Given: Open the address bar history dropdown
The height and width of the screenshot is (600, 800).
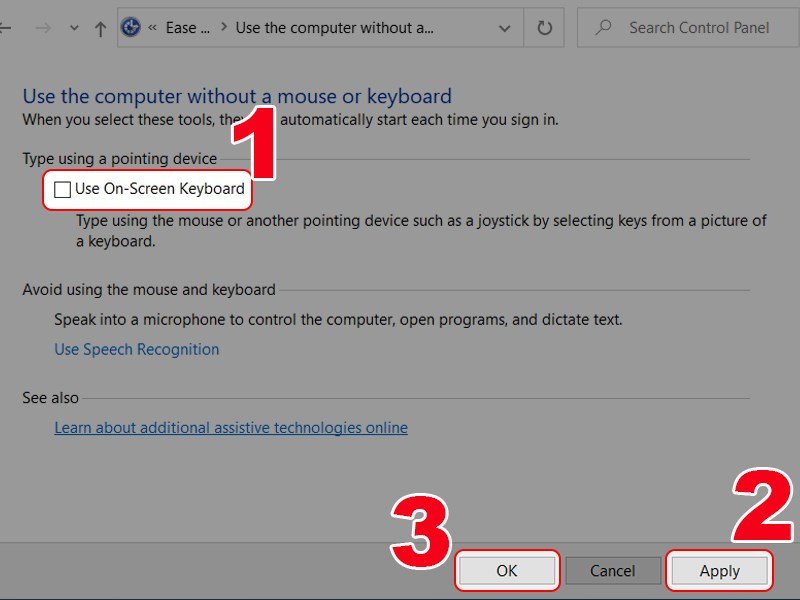Looking at the screenshot, I should click(504, 28).
